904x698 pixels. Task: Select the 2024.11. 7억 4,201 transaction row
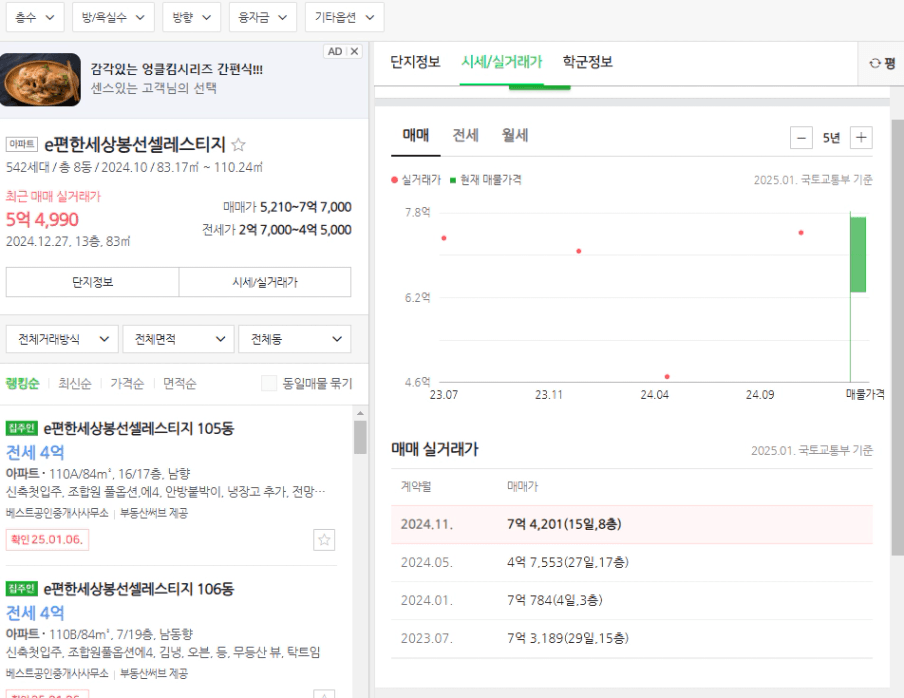(632, 525)
